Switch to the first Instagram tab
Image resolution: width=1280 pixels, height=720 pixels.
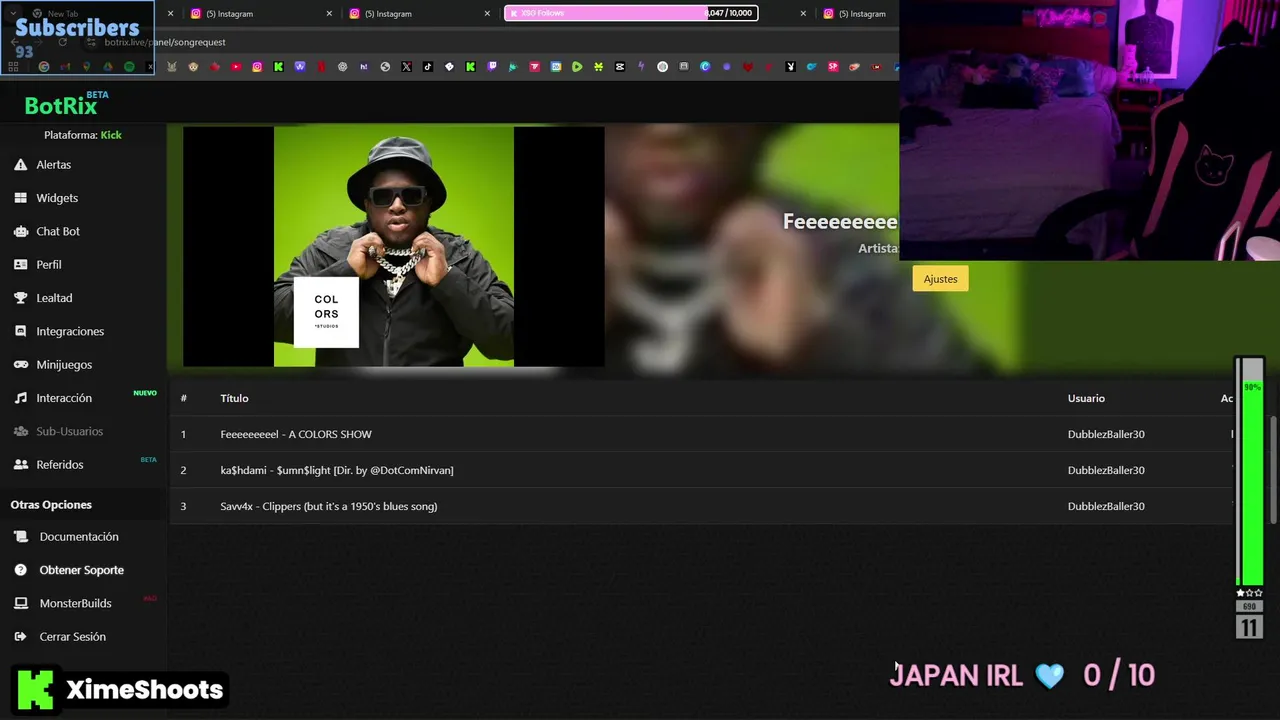tap(255, 14)
